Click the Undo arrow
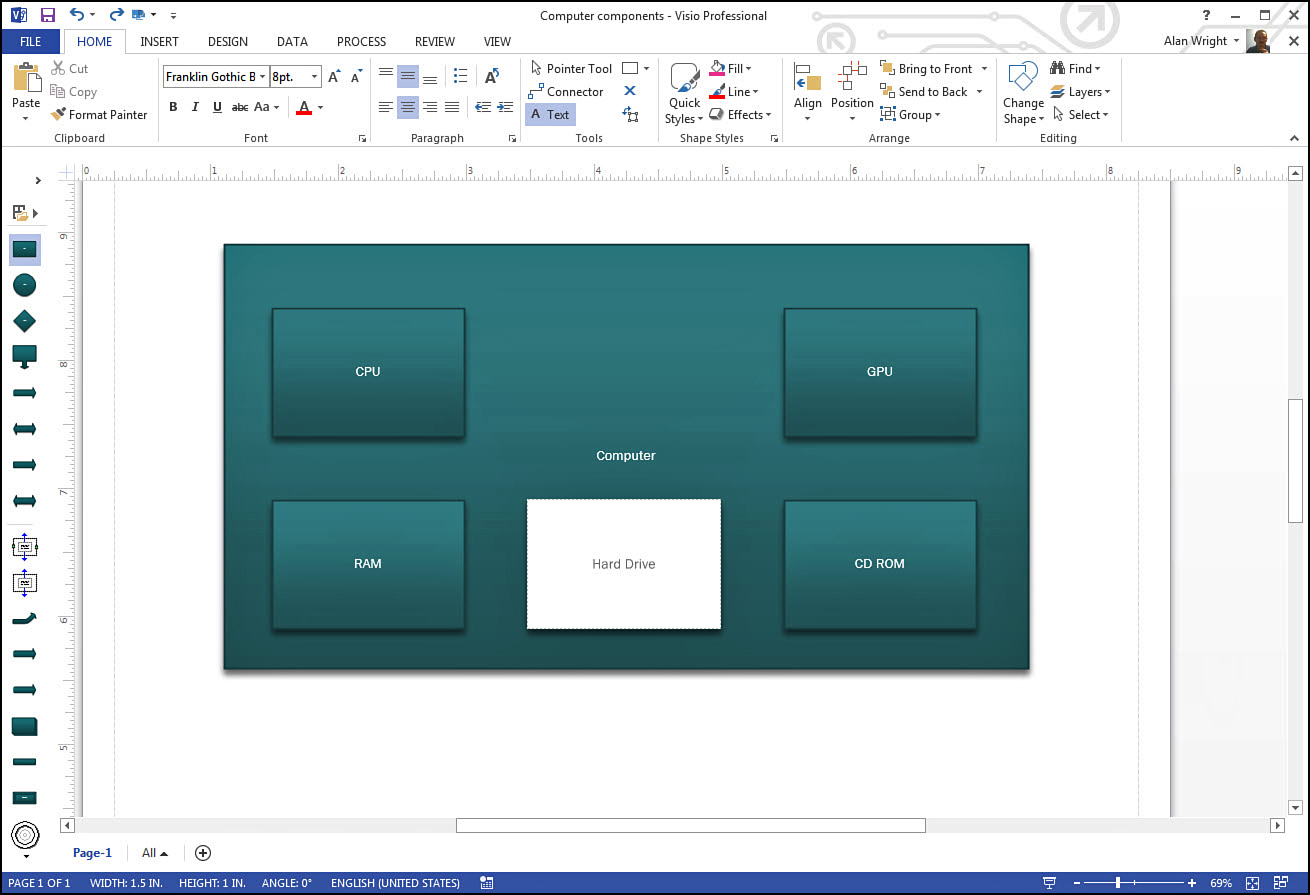This screenshot has height=895, width=1310. click(x=77, y=15)
